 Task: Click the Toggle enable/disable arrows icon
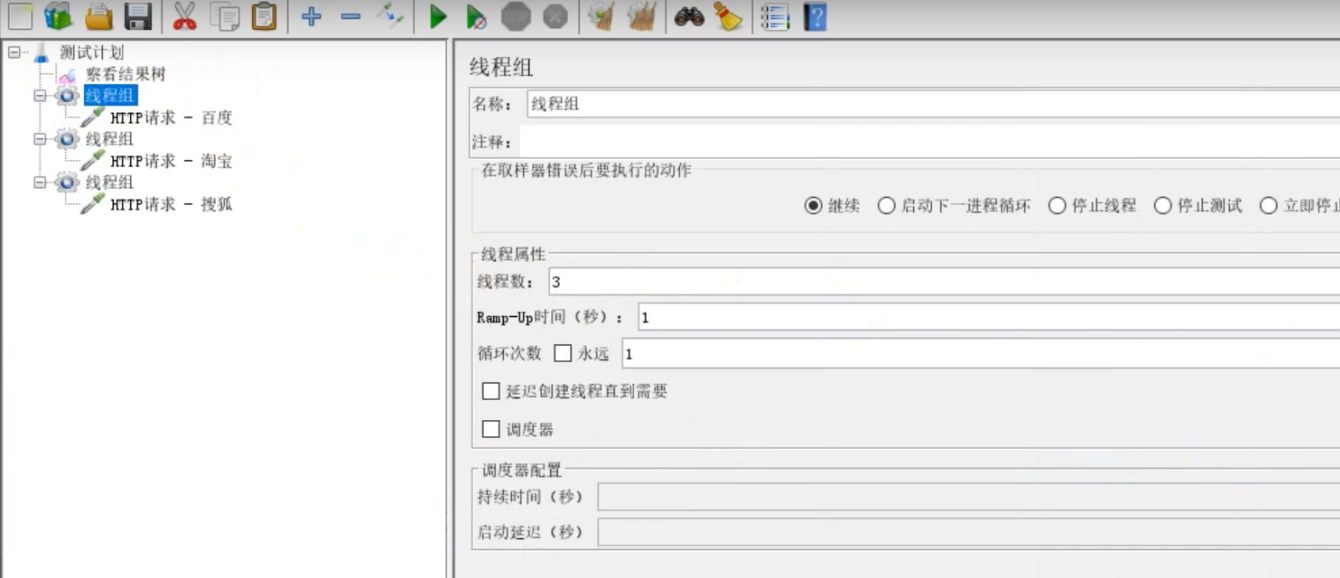tap(390, 15)
